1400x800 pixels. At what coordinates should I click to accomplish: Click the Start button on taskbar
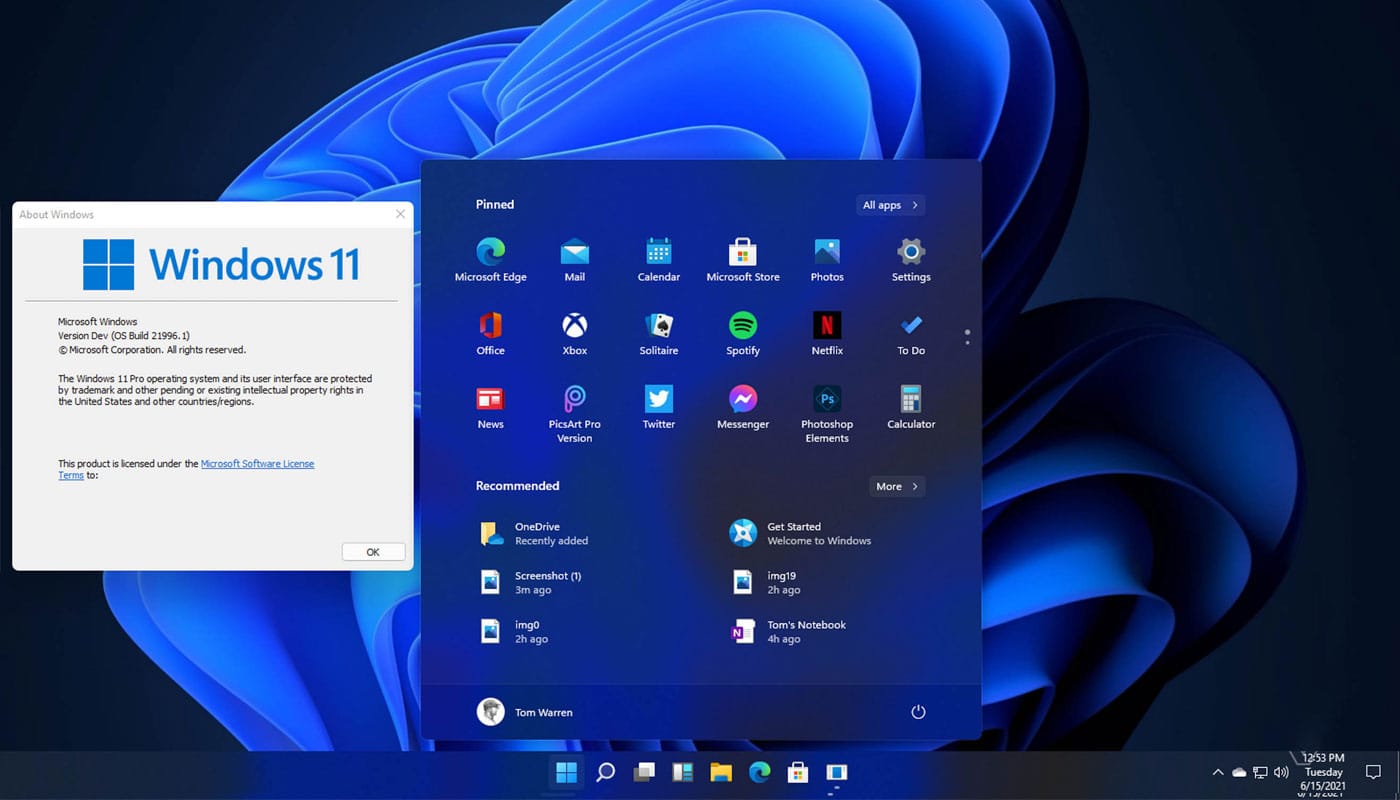click(566, 772)
